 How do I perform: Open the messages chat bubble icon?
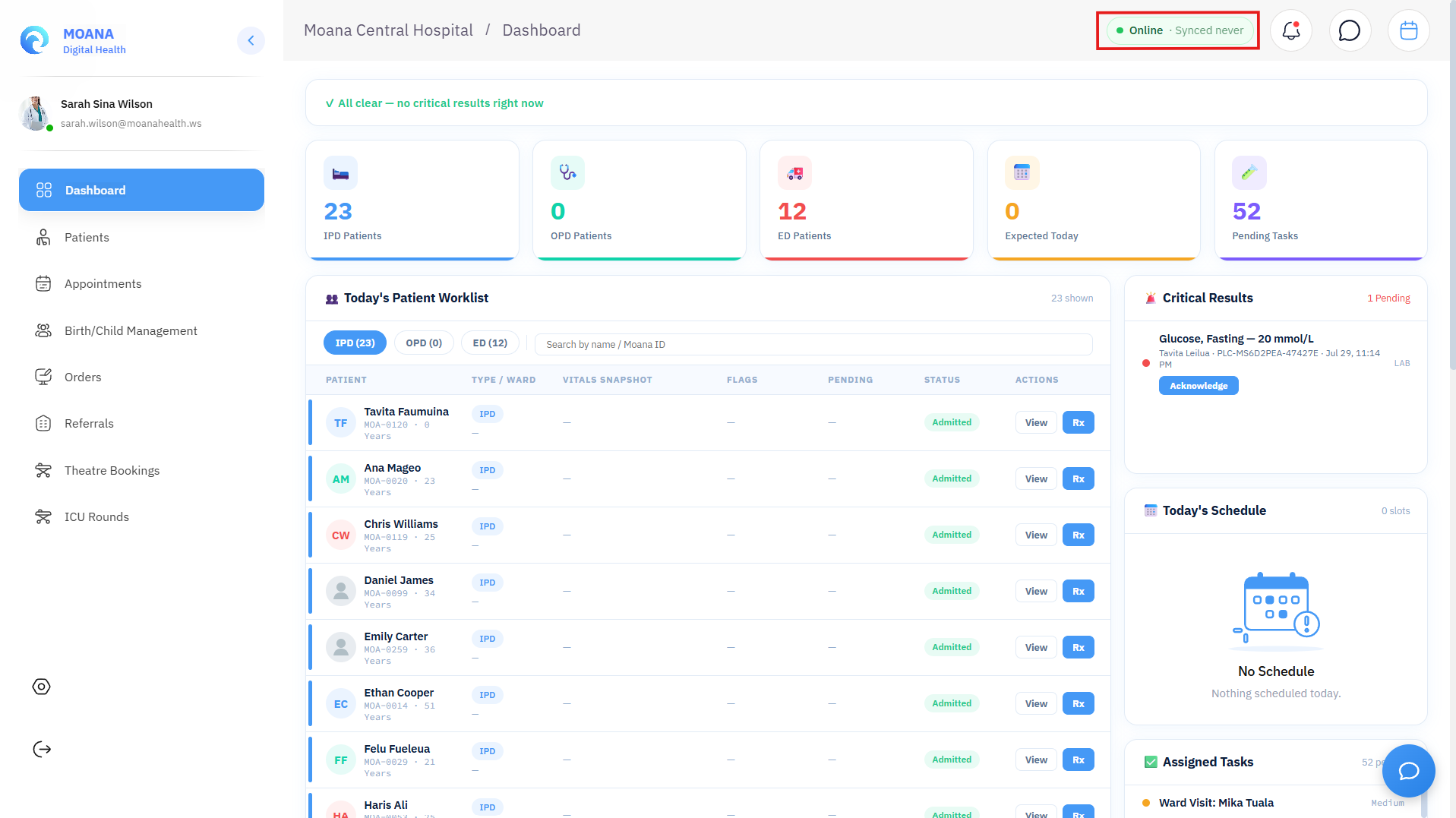point(1350,30)
